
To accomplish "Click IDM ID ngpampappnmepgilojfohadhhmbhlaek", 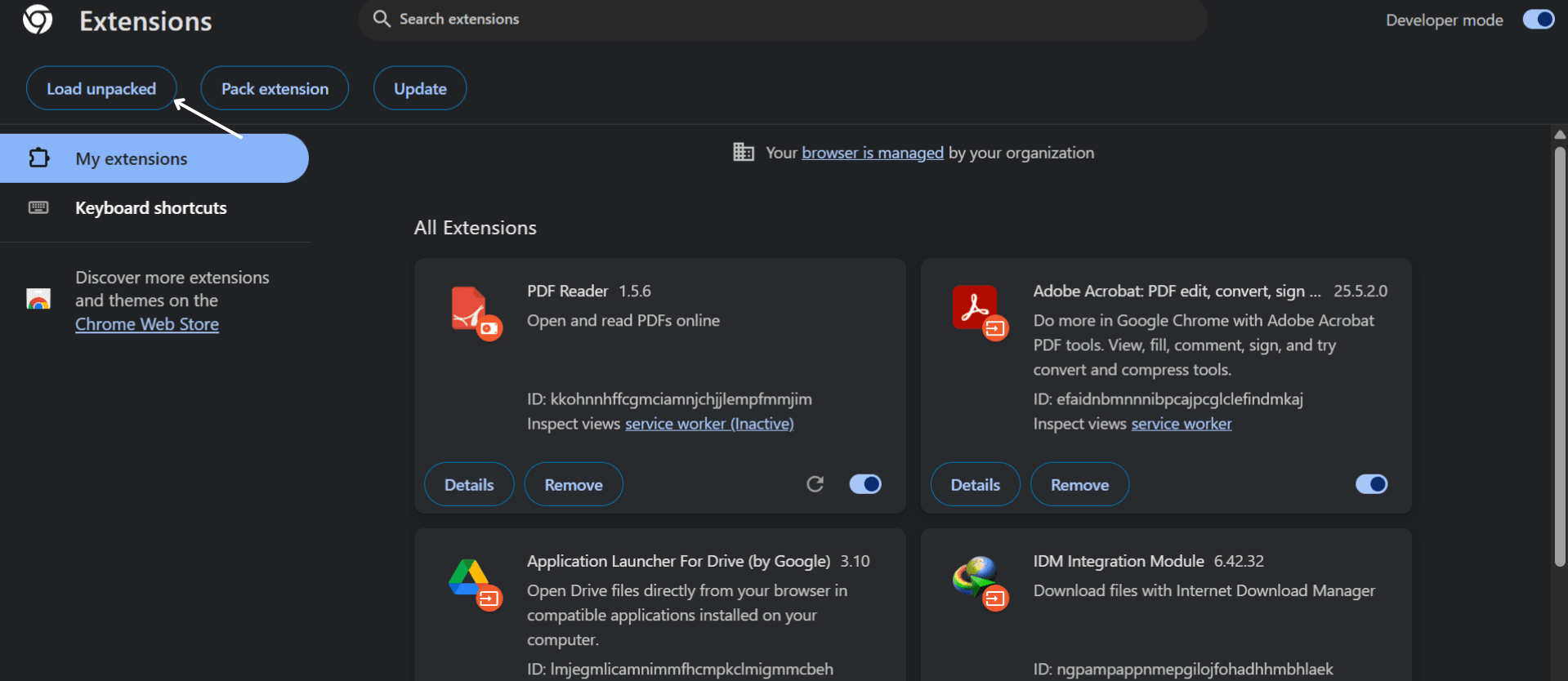I will 1183,670.
